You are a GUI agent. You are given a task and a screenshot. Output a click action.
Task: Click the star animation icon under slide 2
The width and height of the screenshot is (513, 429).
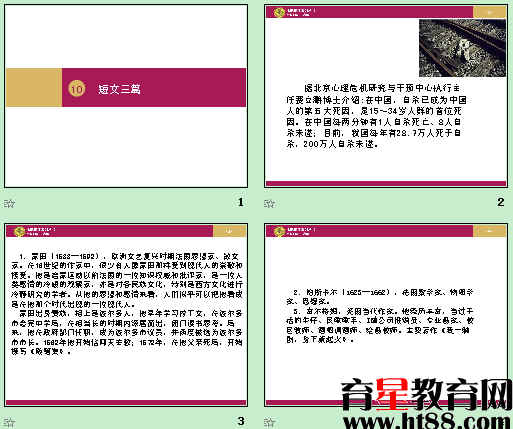pos(269,203)
